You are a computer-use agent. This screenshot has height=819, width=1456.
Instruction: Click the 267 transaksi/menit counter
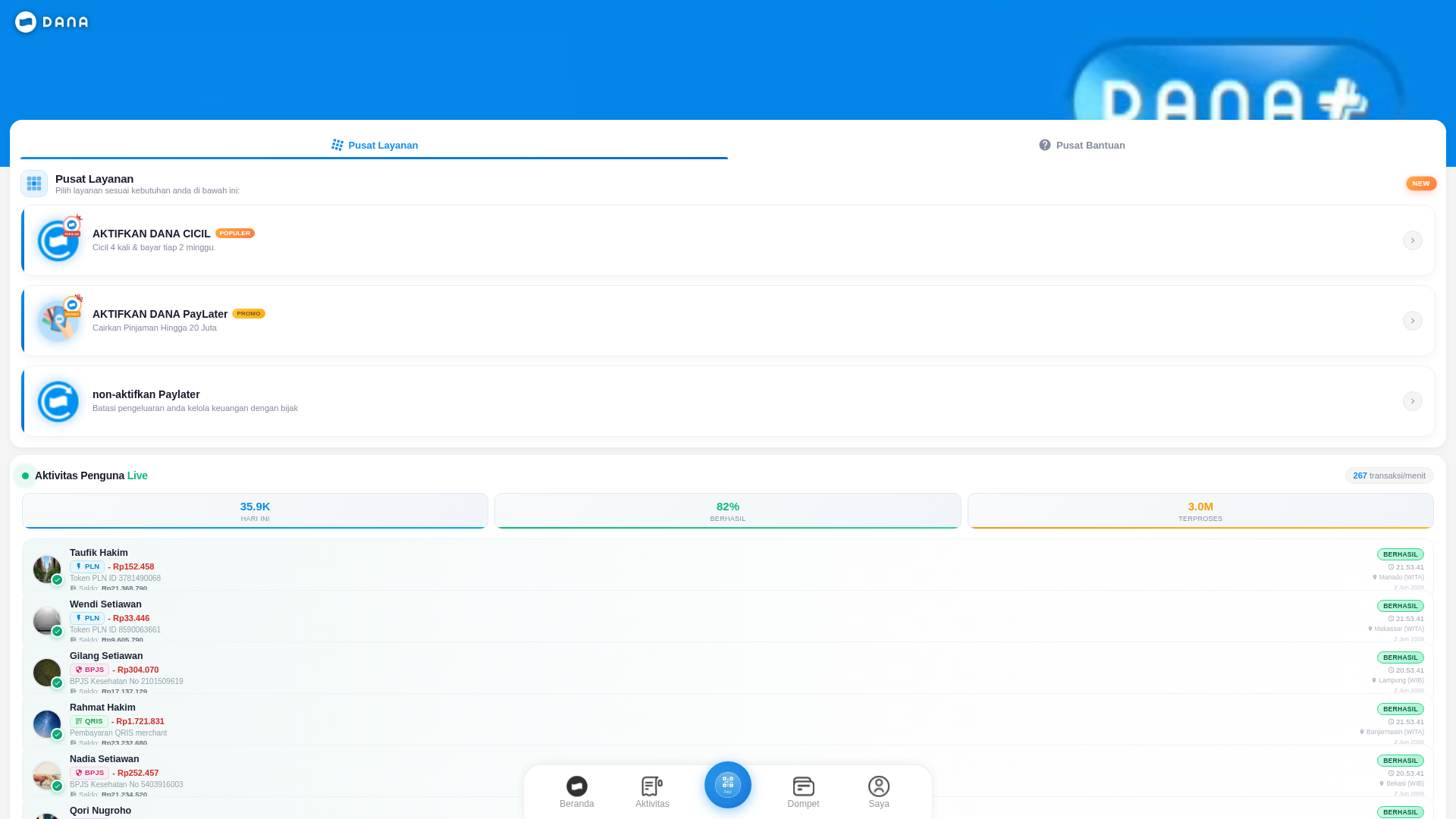pos(1389,475)
